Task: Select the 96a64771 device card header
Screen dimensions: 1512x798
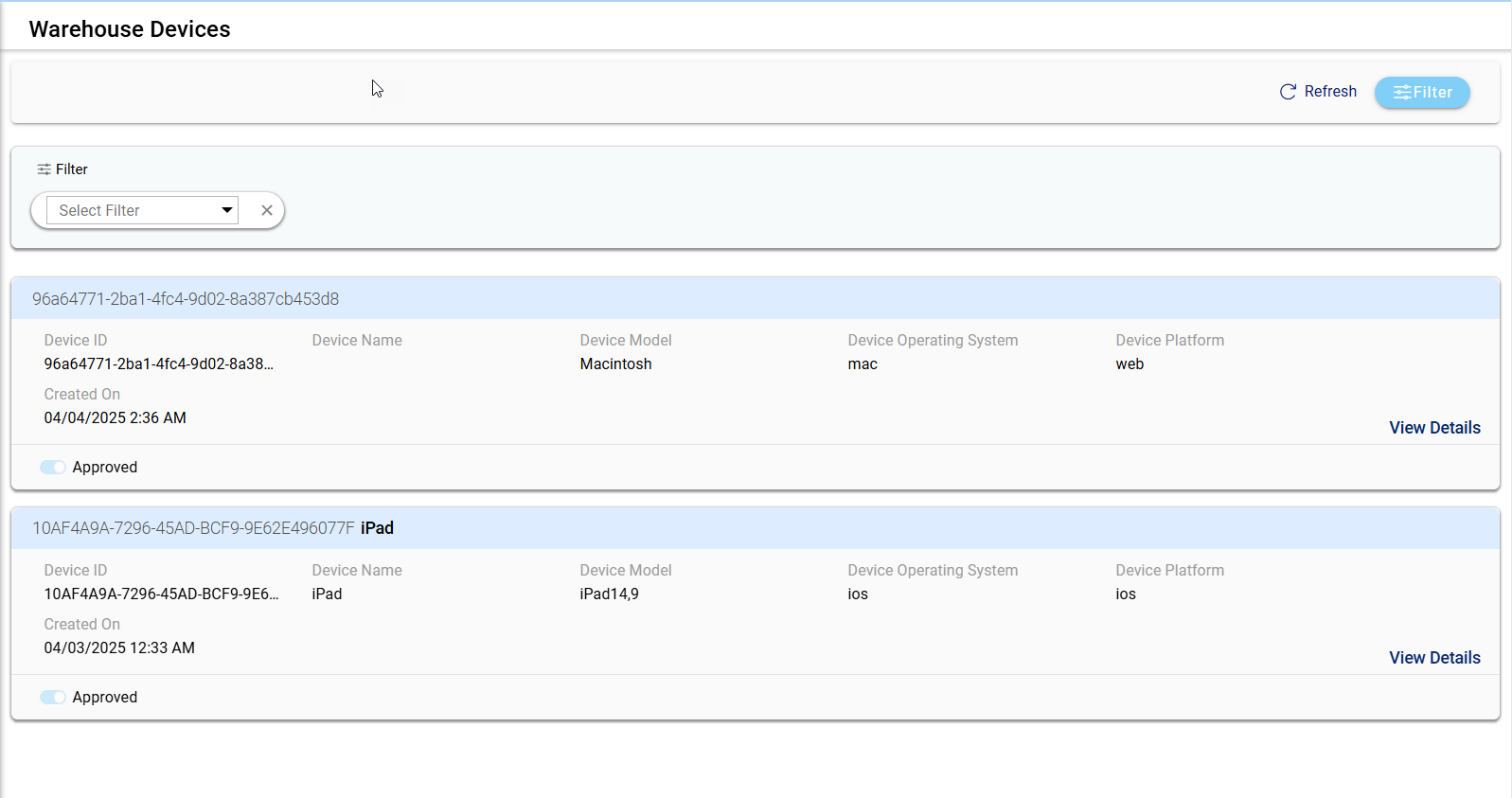Action: (186, 299)
